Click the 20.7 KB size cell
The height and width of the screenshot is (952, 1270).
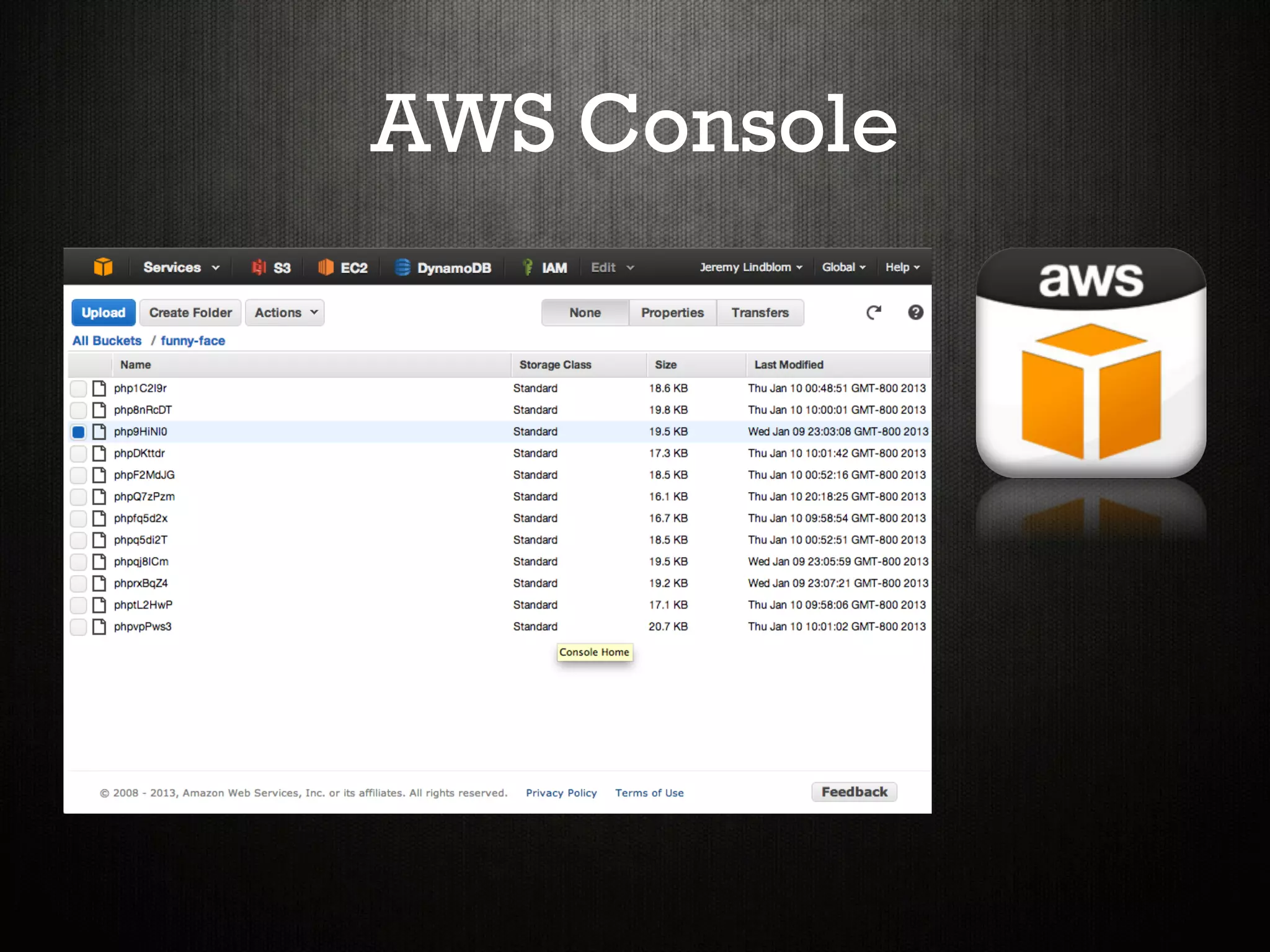point(668,627)
